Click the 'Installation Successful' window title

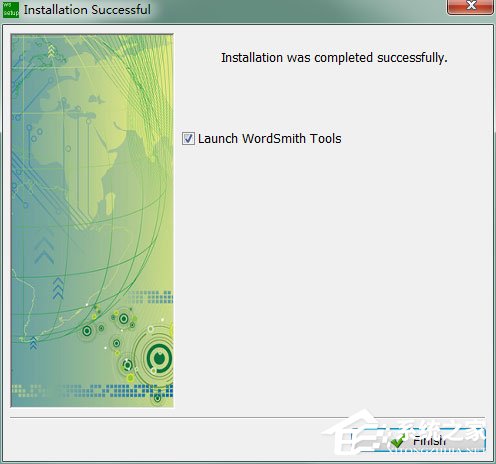click(87, 10)
